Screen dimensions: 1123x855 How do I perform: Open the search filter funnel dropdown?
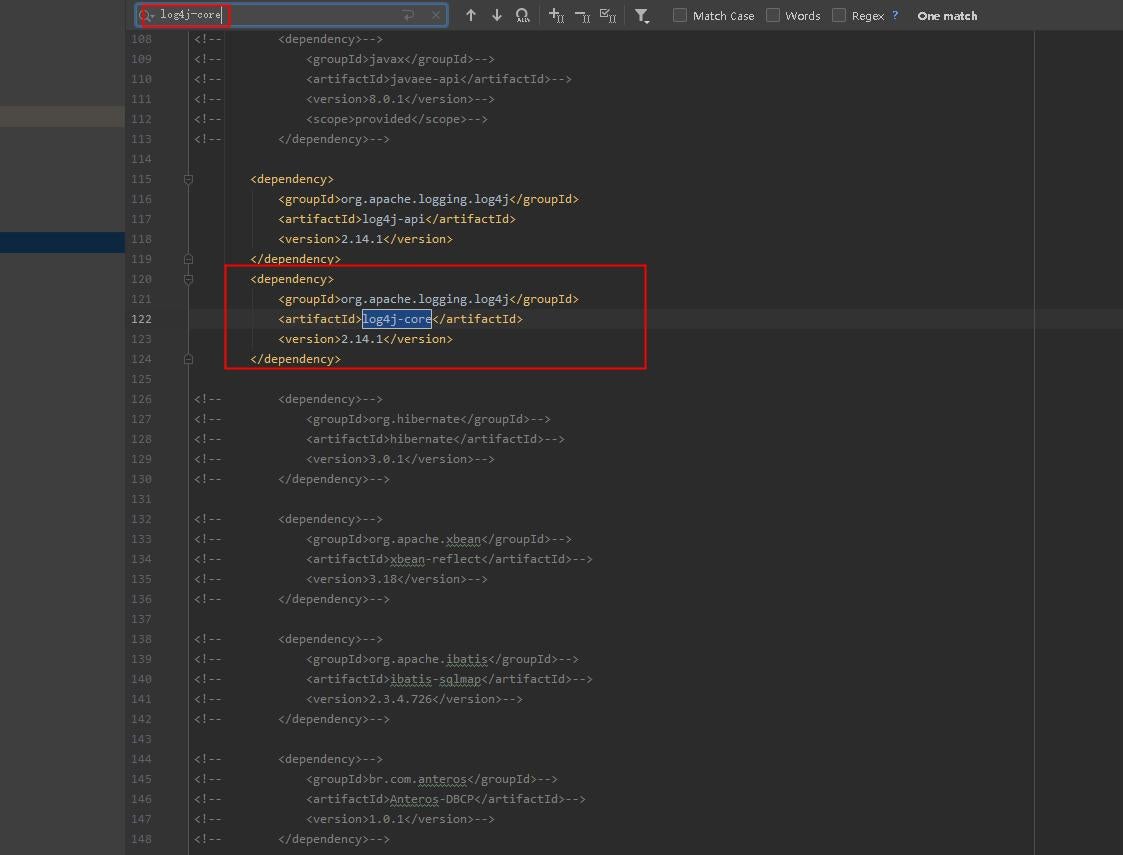tap(642, 16)
